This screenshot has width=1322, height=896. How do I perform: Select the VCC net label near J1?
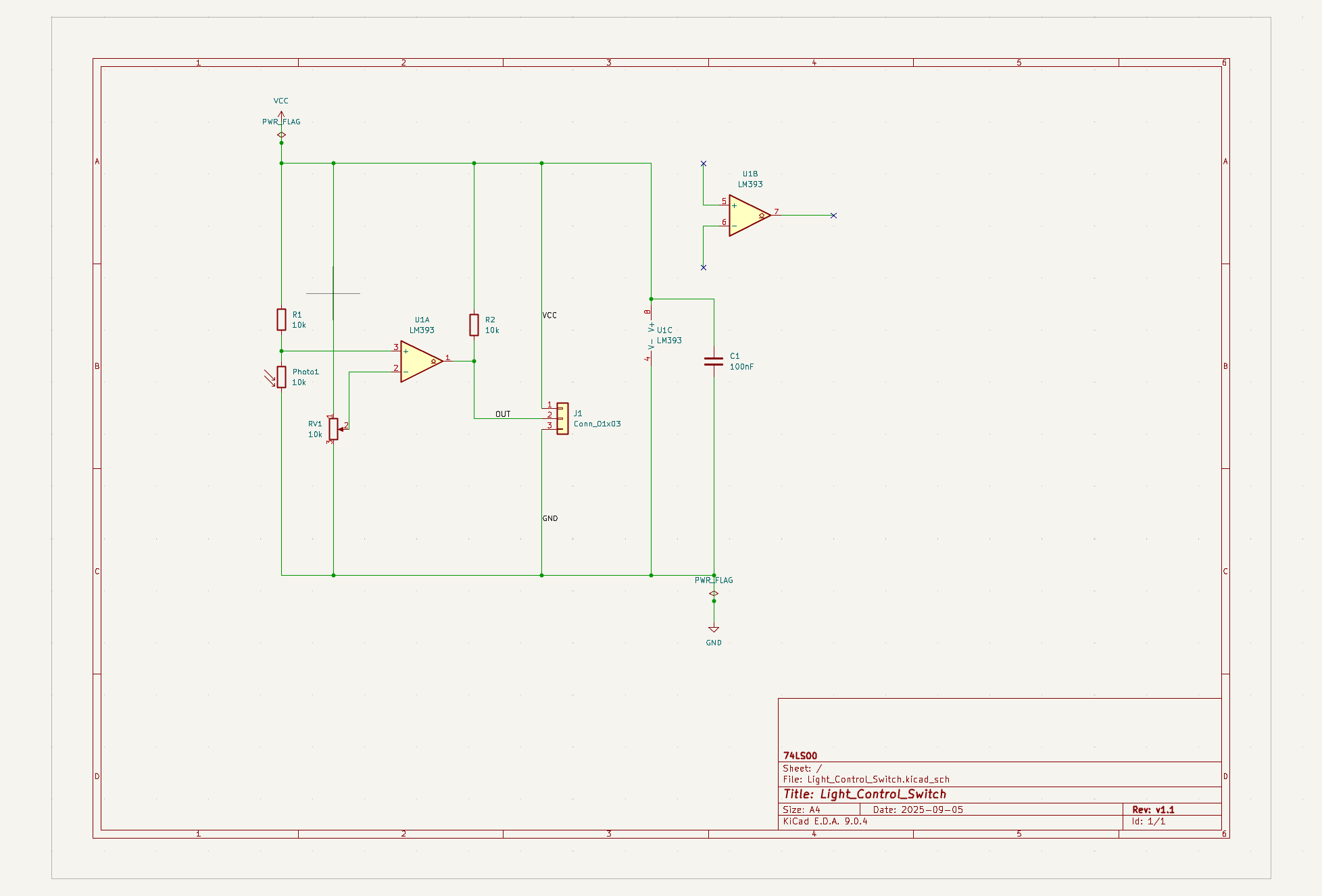[549, 316]
